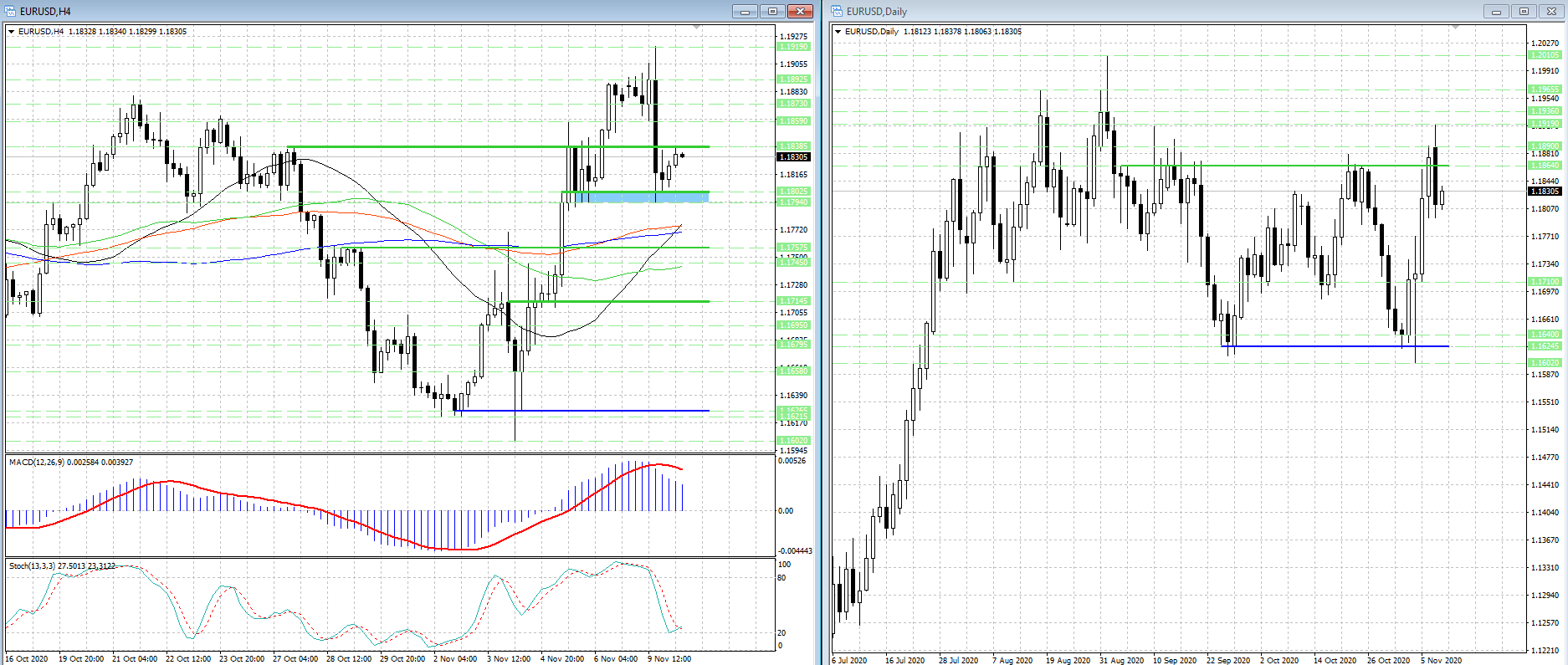Click the EURUSD,H4 window chart icon

(x=11, y=11)
